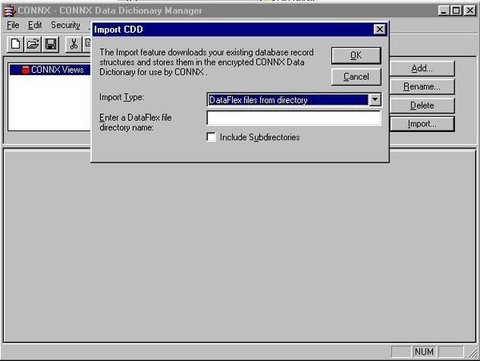The image size is (480, 361).
Task: Enable the Include Subdirectories checkbox
Action: coord(211,137)
